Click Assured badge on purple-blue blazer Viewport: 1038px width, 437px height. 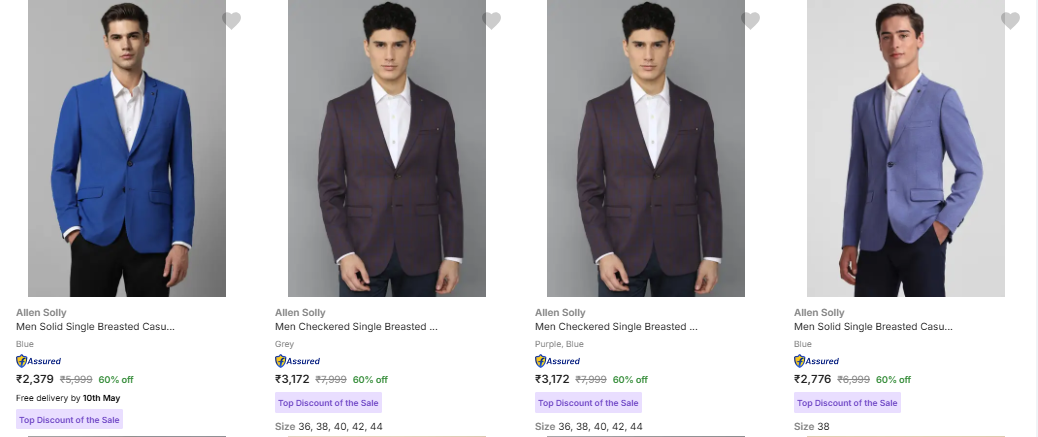(558, 361)
